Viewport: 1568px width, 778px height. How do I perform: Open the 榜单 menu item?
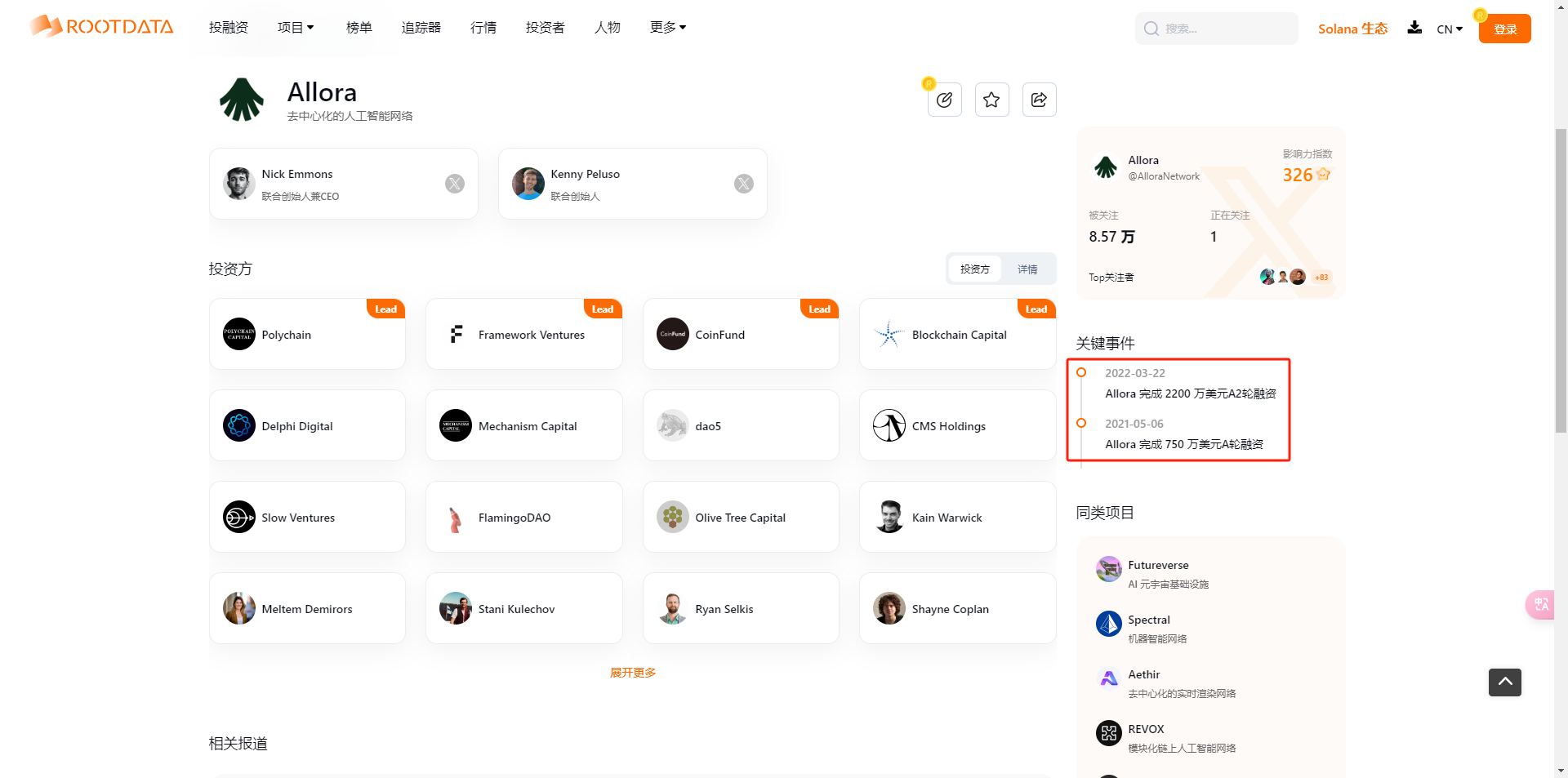pos(359,28)
